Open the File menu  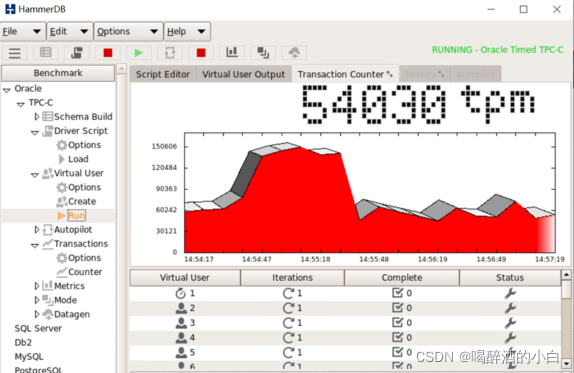point(23,31)
